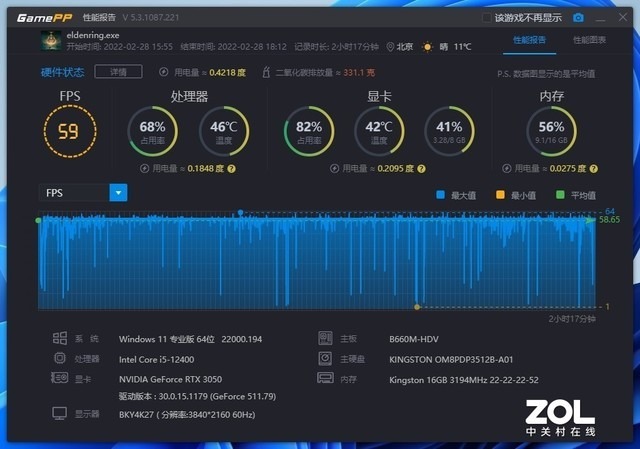Click the 331.1 克 emission value
640x449 pixels.
click(359, 73)
